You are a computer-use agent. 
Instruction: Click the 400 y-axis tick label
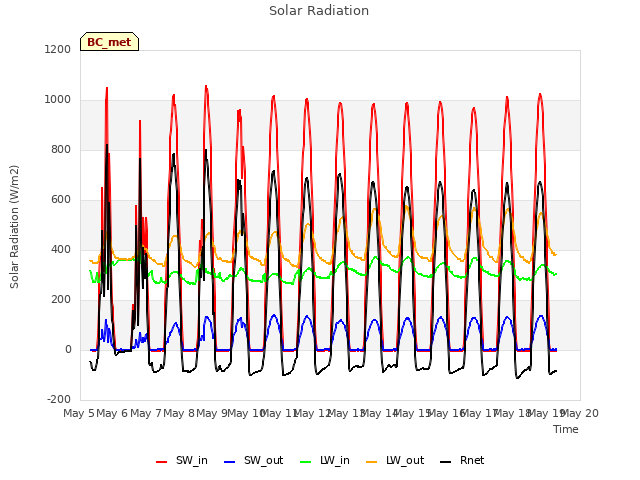point(61,250)
